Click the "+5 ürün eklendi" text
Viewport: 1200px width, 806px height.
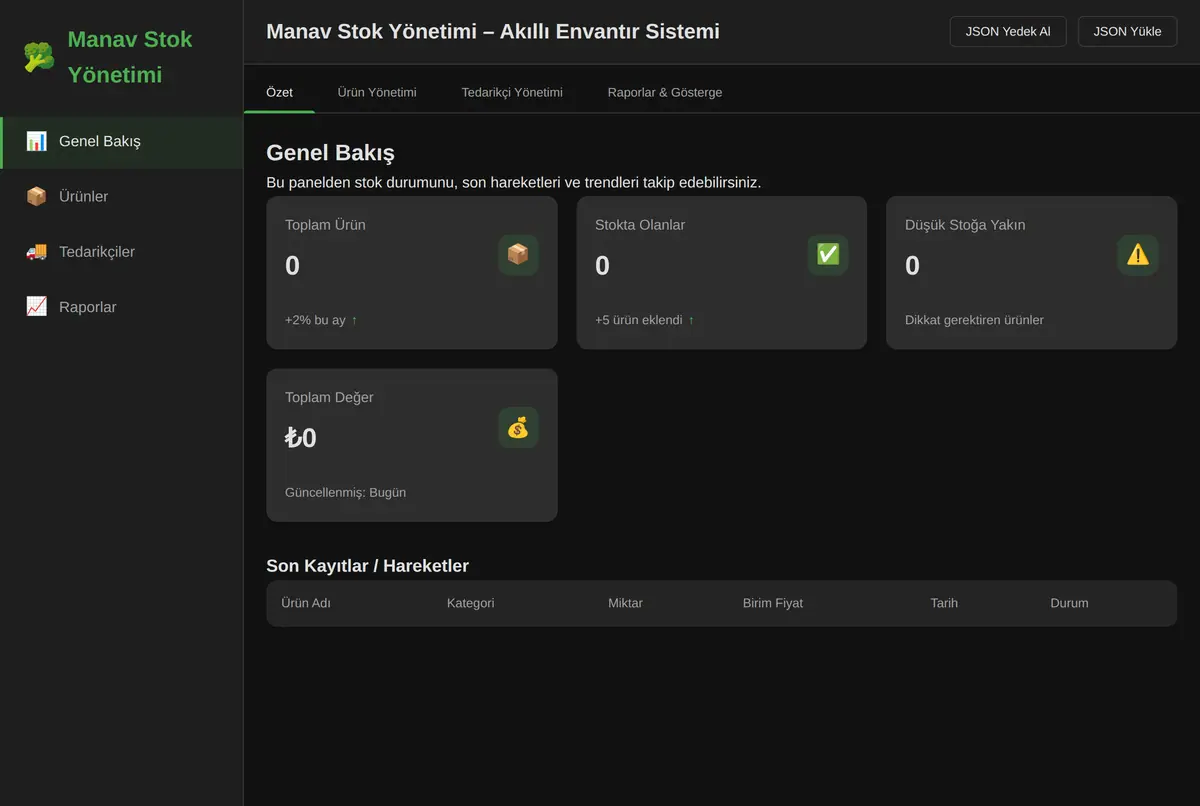pos(639,320)
